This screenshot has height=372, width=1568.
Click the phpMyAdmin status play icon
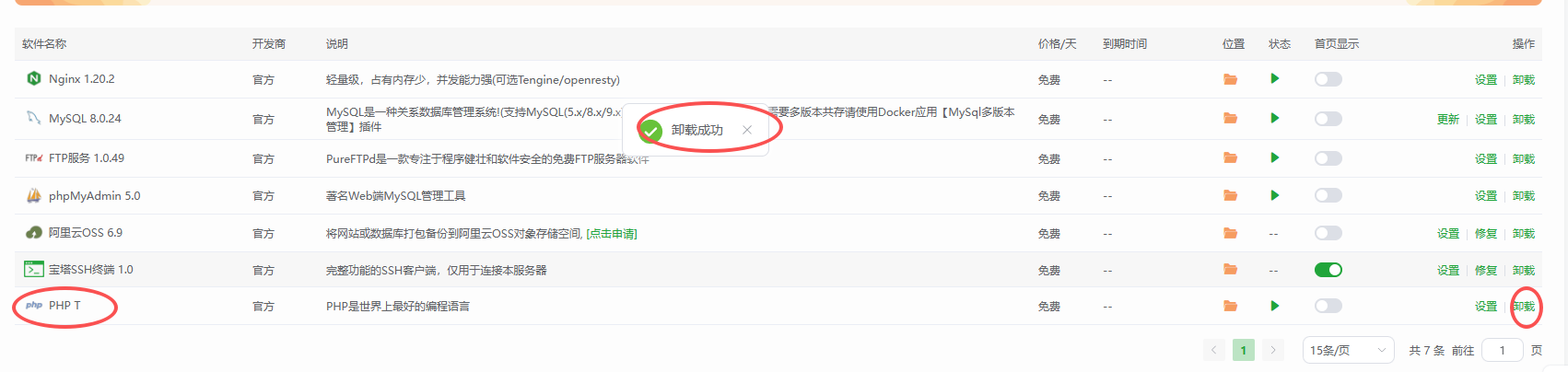coord(1275,195)
